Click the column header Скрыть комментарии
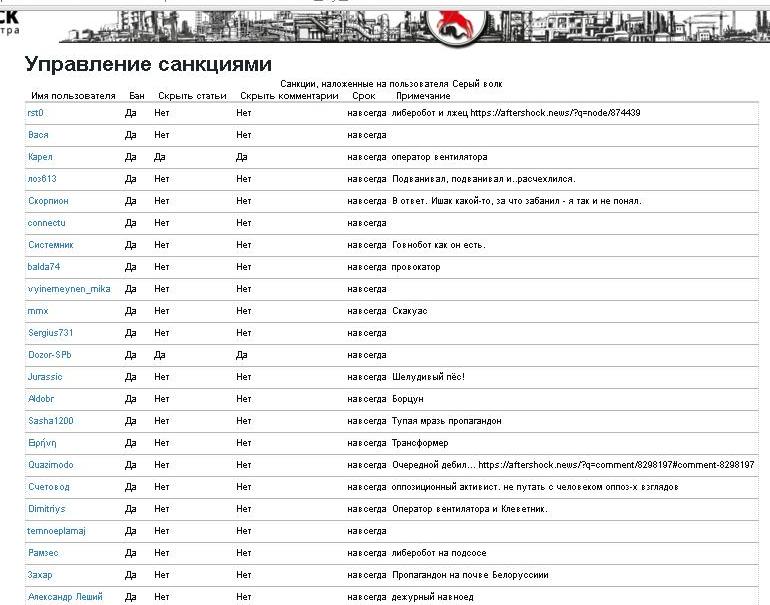Viewport: 770px width, 605px height. click(289, 96)
